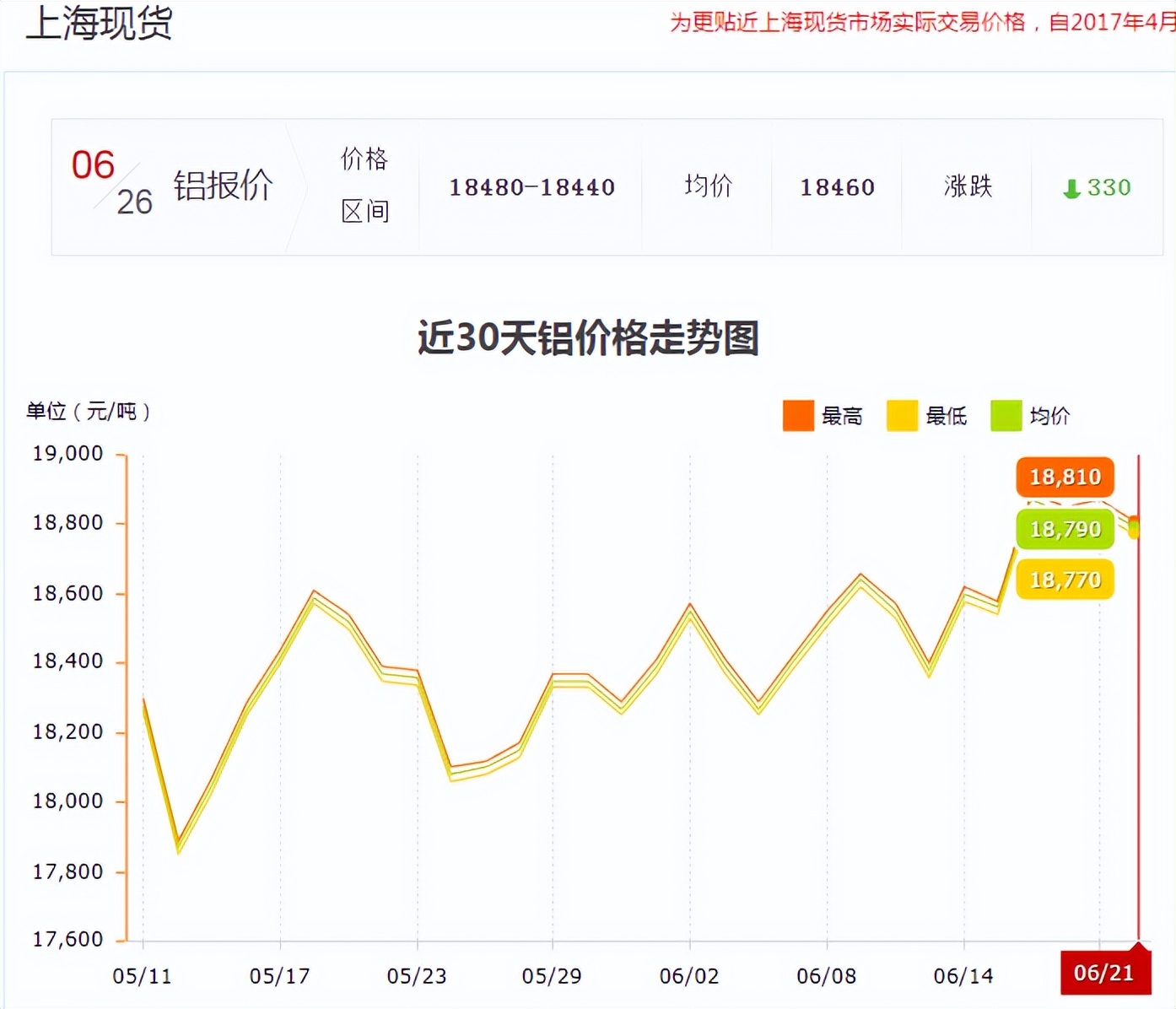Click the 单位（元/吨） unit label
The width and height of the screenshot is (1176, 1009).
pyautogui.click(x=89, y=412)
